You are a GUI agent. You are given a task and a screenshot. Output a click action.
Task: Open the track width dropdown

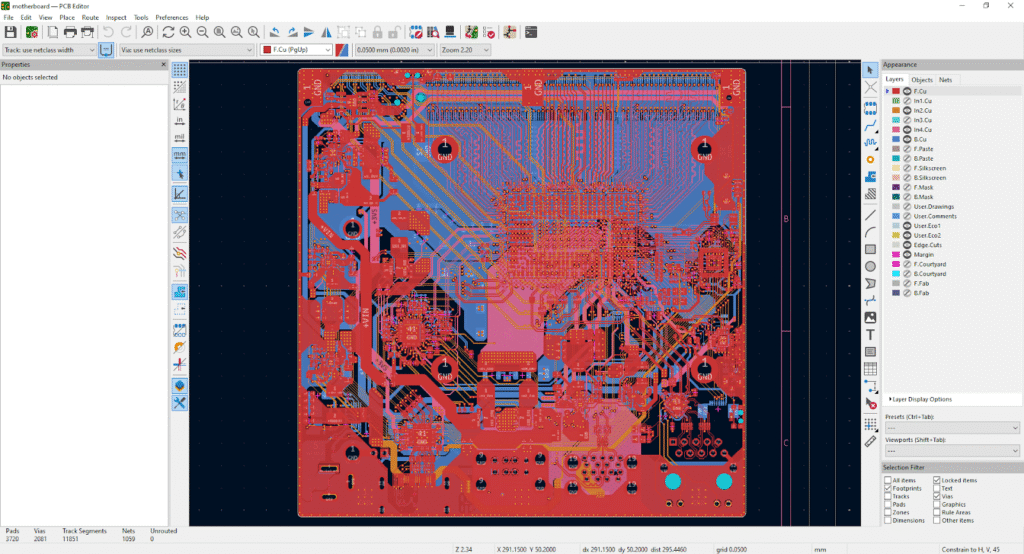50,49
